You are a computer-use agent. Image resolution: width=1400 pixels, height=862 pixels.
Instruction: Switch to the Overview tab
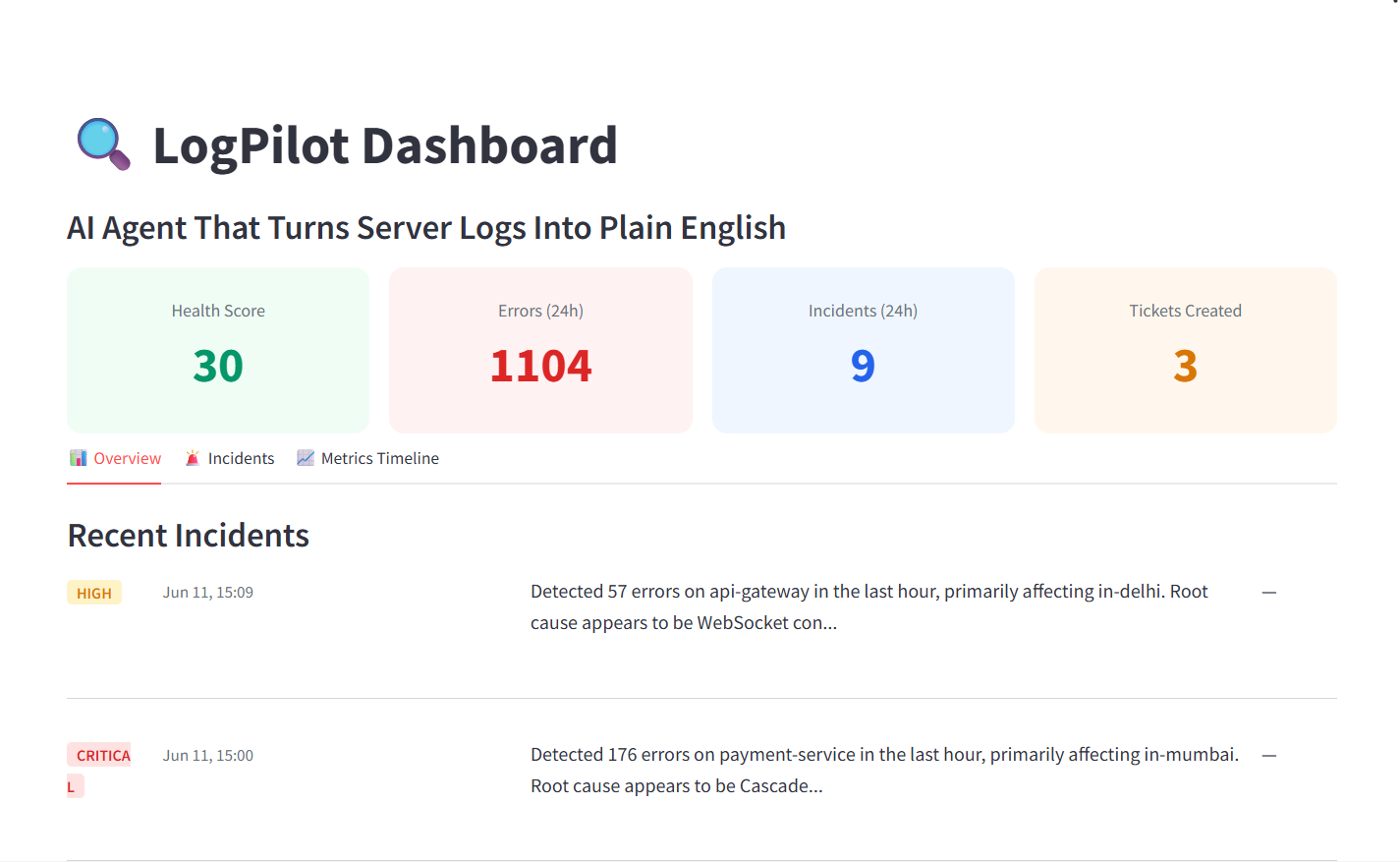pos(114,459)
